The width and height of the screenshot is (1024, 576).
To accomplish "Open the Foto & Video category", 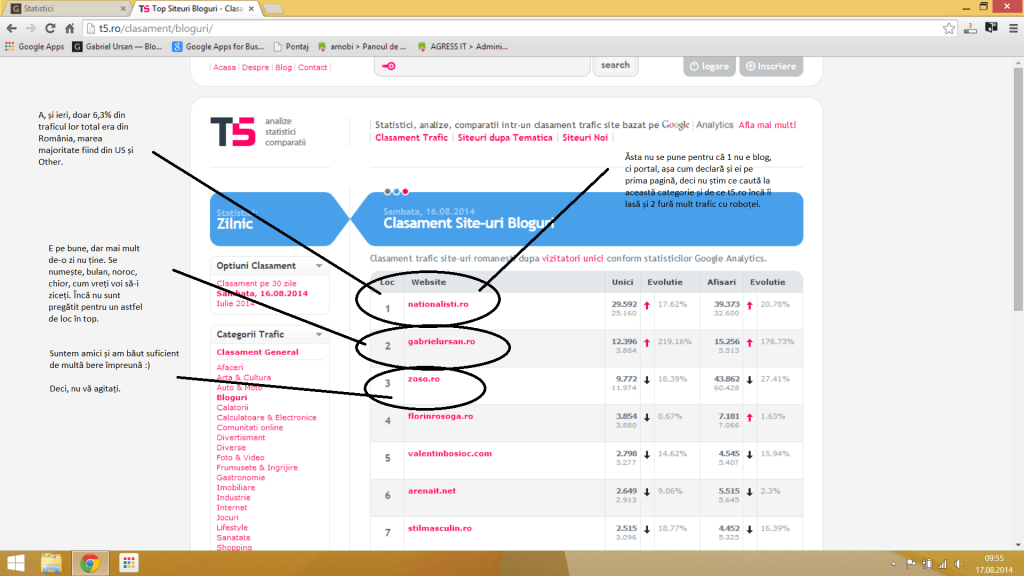I will pos(240,458).
